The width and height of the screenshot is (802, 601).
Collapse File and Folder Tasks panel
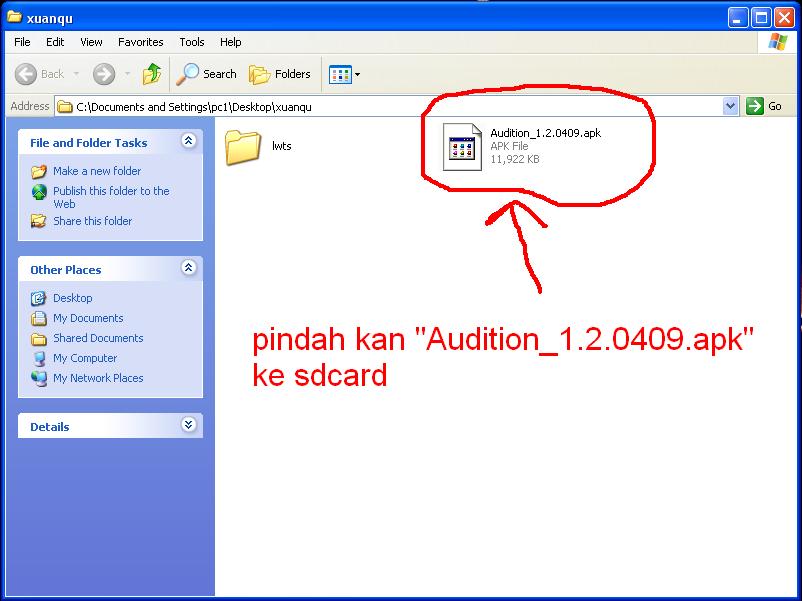click(x=188, y=141)
